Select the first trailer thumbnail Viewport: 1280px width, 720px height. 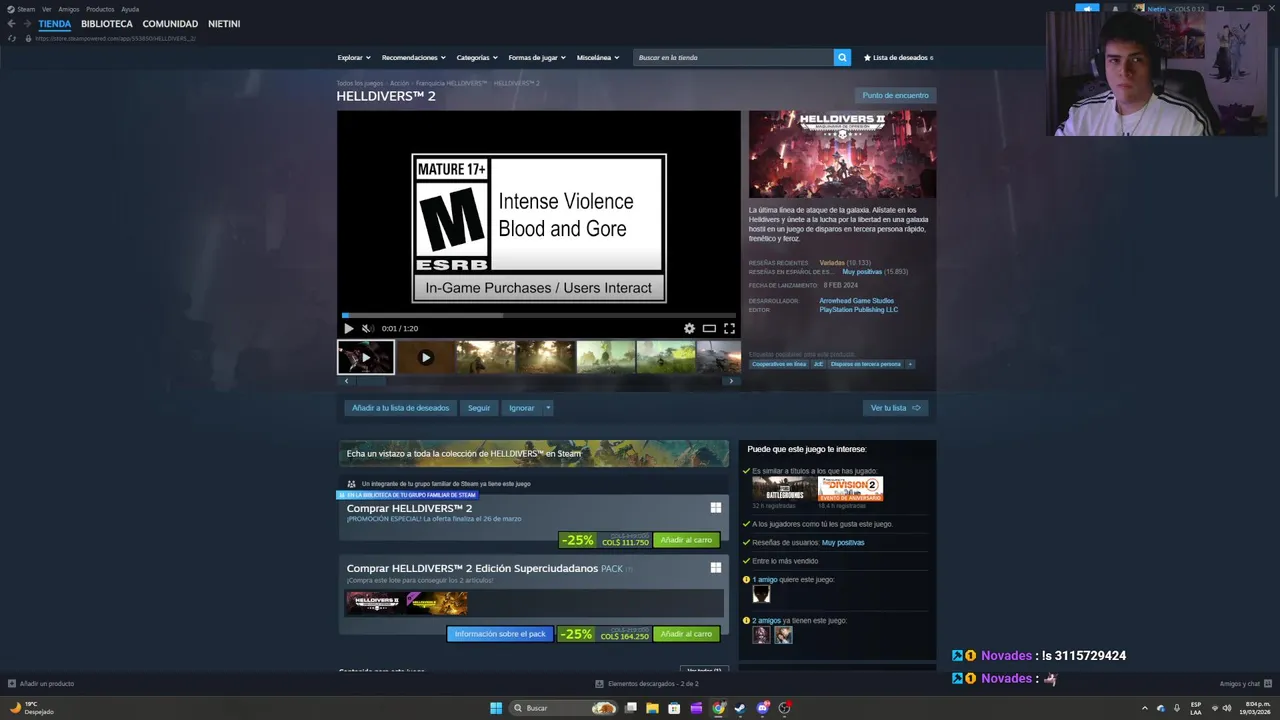click(366, 357)
